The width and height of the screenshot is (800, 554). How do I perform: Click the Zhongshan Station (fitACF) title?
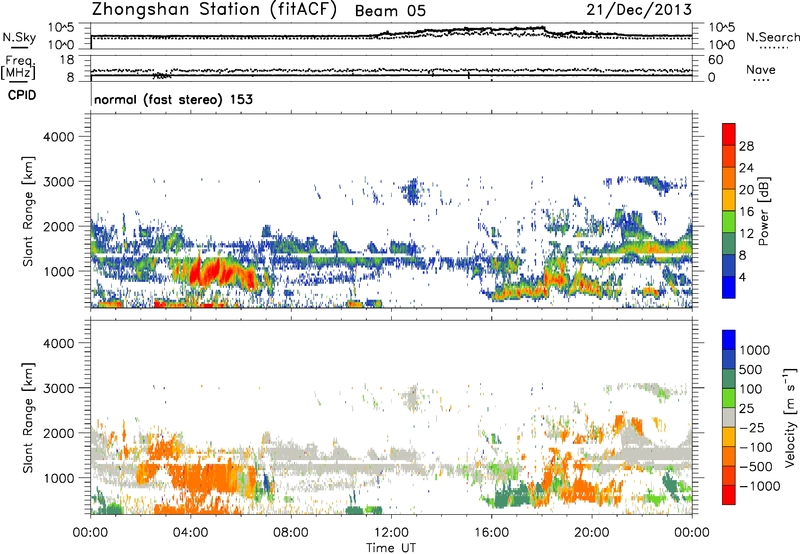(x=214, y=9)
